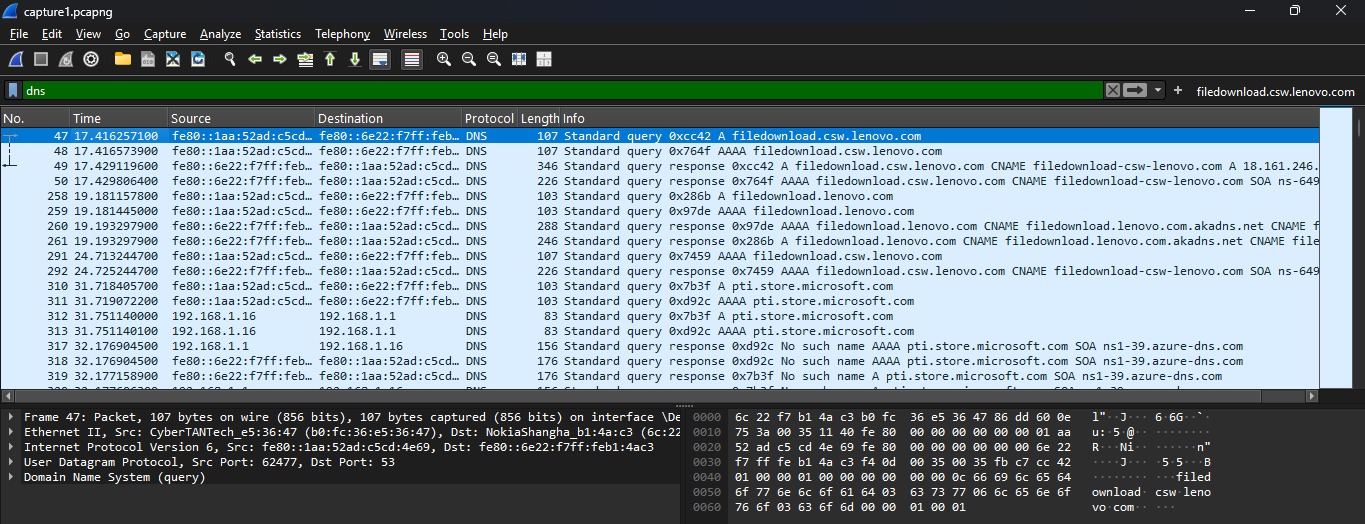Screen dimensions: 1365x524
Task: Select packet 258 query 0x286b row
Action: (660, 195)
